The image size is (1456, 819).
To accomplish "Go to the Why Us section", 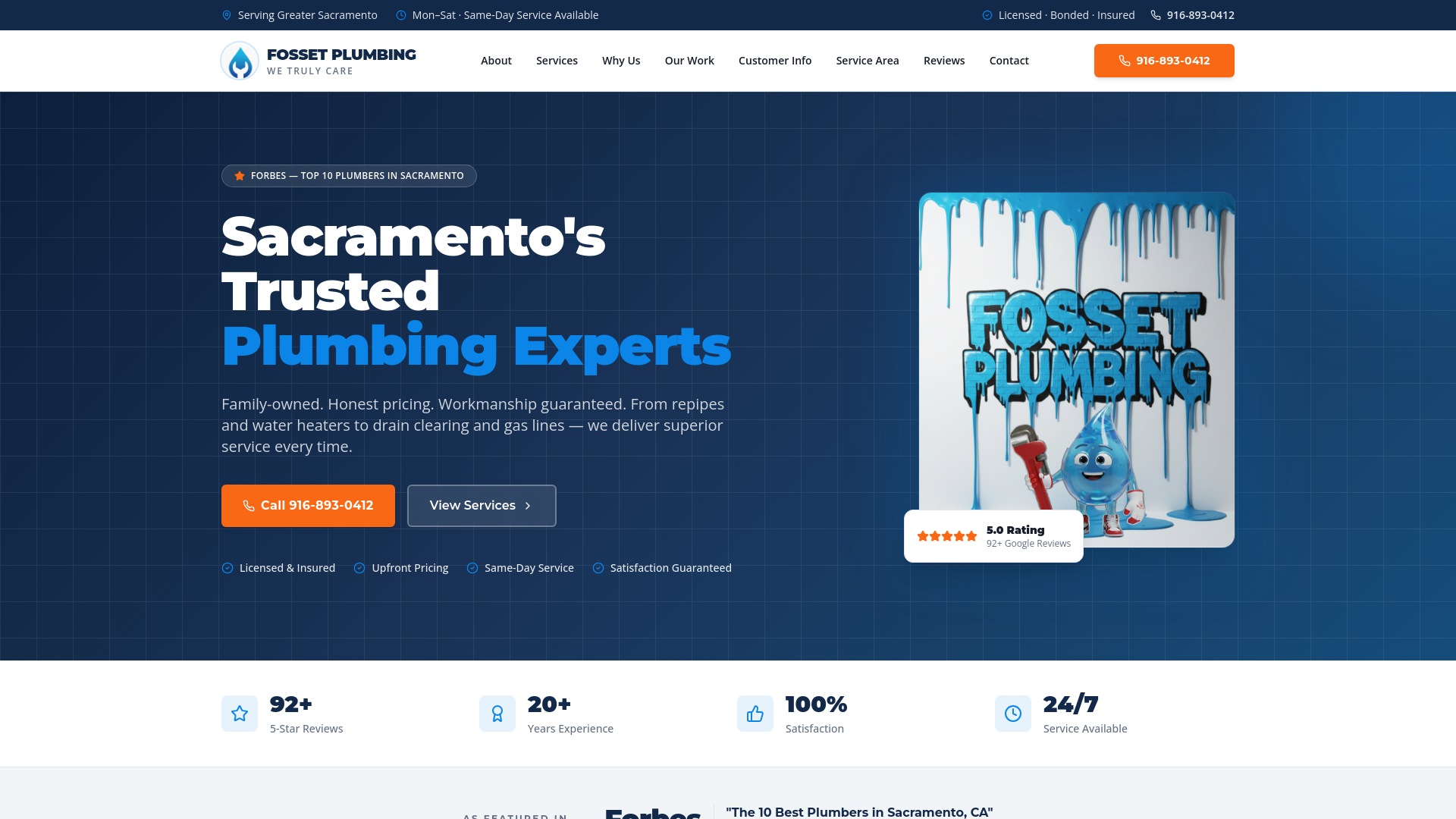I will coord(621,61).
